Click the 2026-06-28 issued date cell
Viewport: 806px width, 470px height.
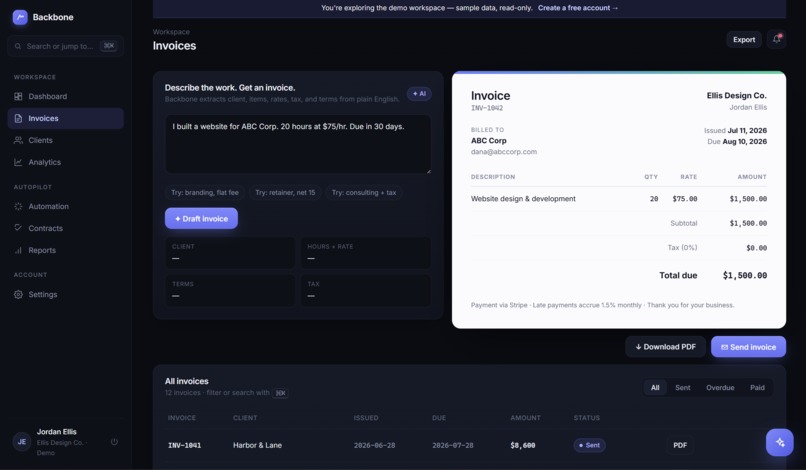click(374, 445)
